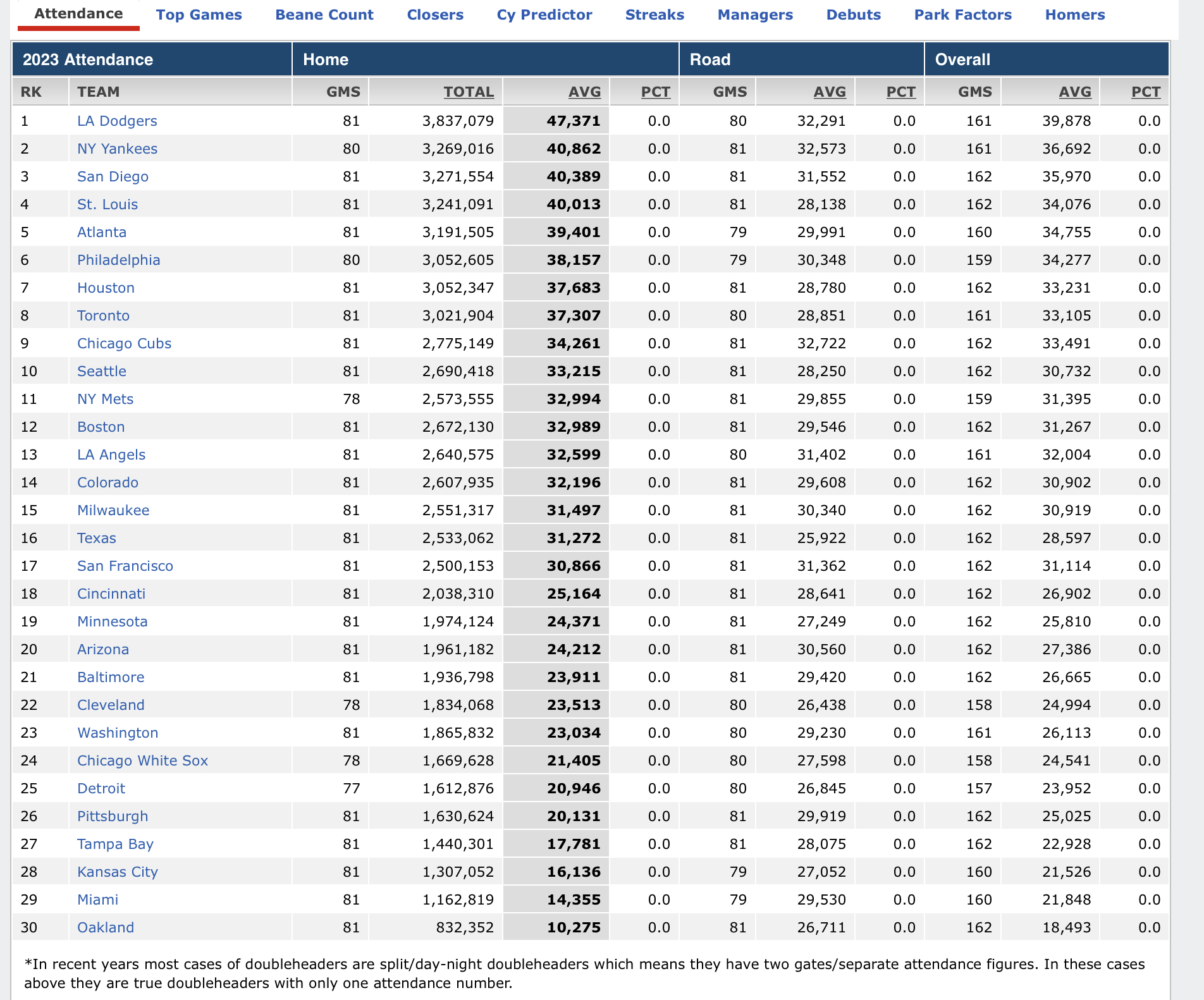
Task: Open the Attendance tab
Action: click(x=78, y=14)
